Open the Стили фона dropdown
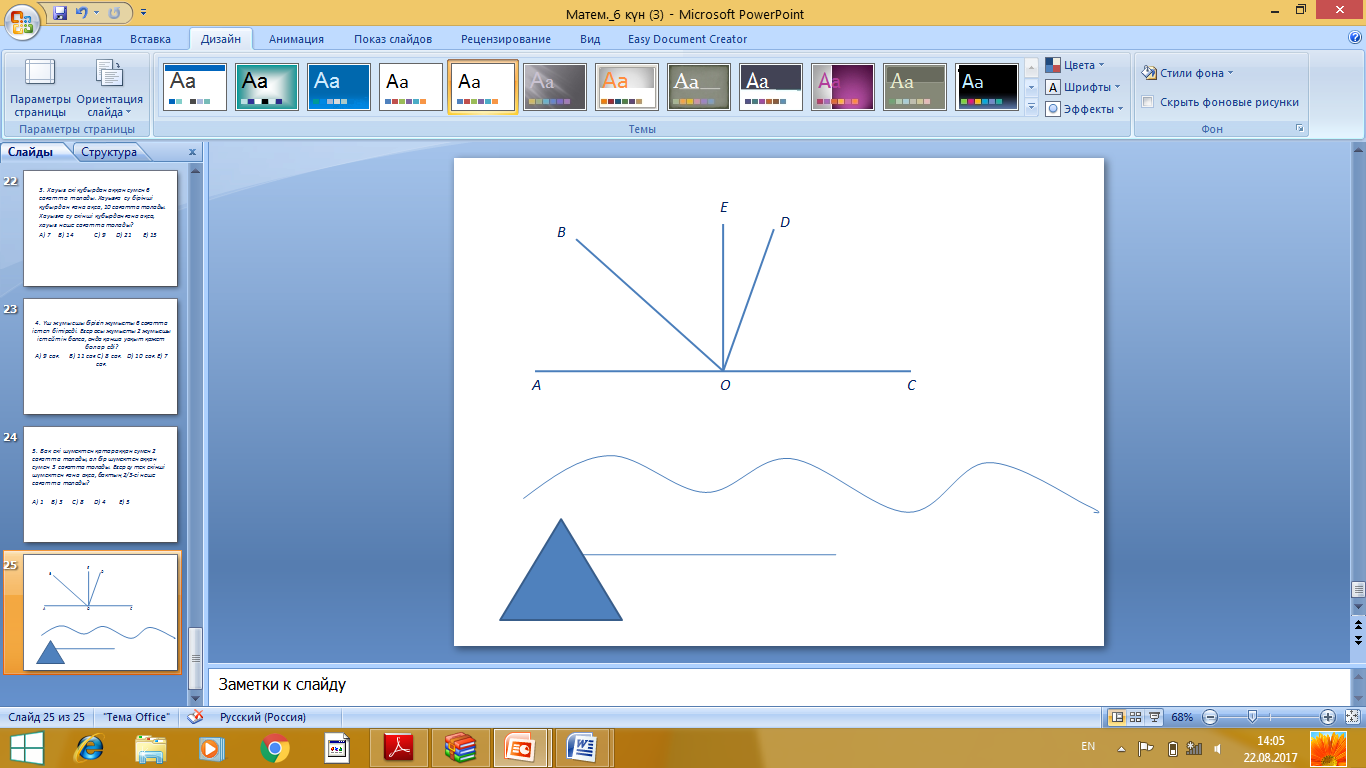This screenshot has height=768, width=1366. (x=1188, y=73)
